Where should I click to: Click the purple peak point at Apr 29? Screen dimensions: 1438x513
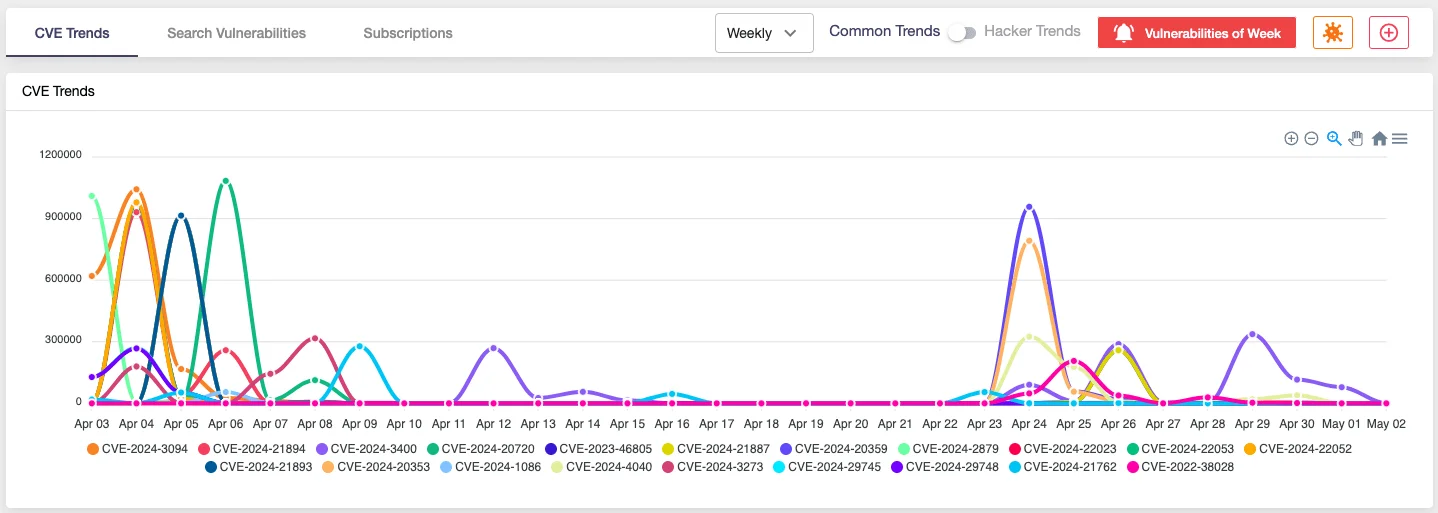1252,334
